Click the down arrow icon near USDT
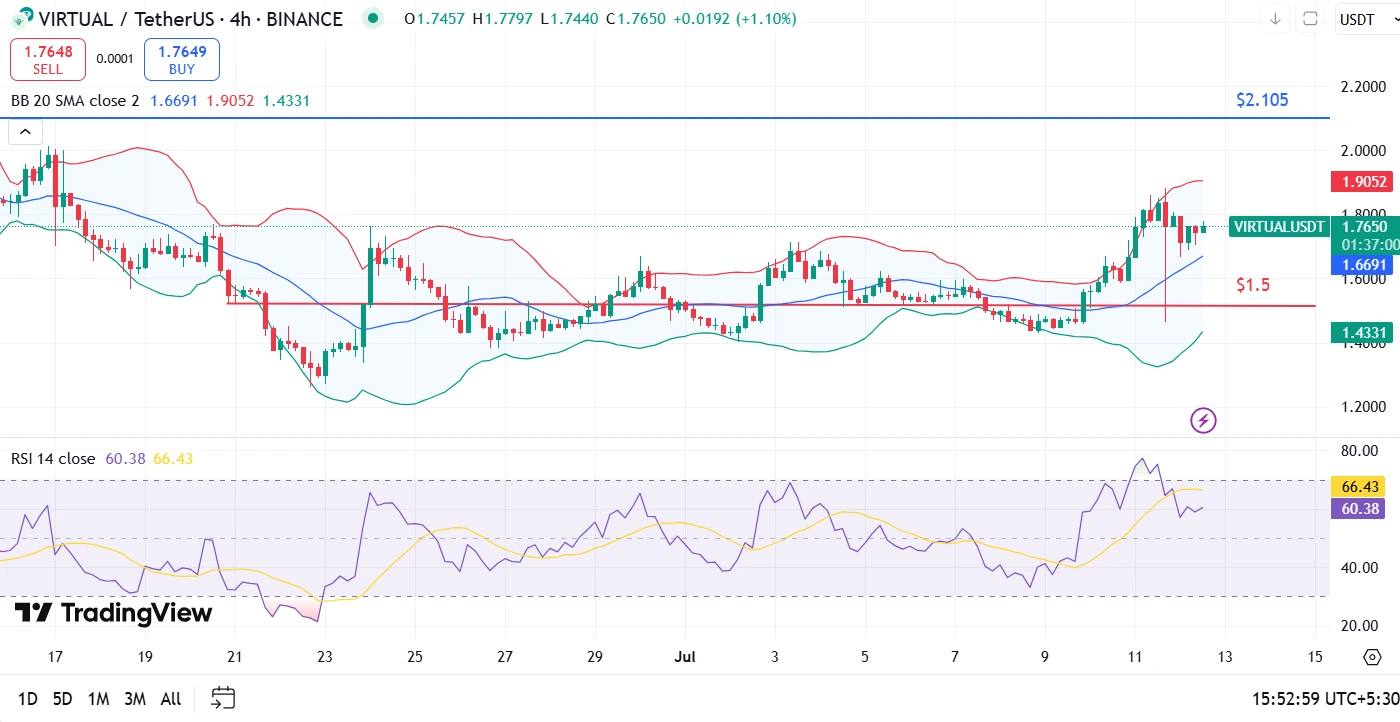The height and width of the screenshot is (722, 1400). [x=1275, y=19]
